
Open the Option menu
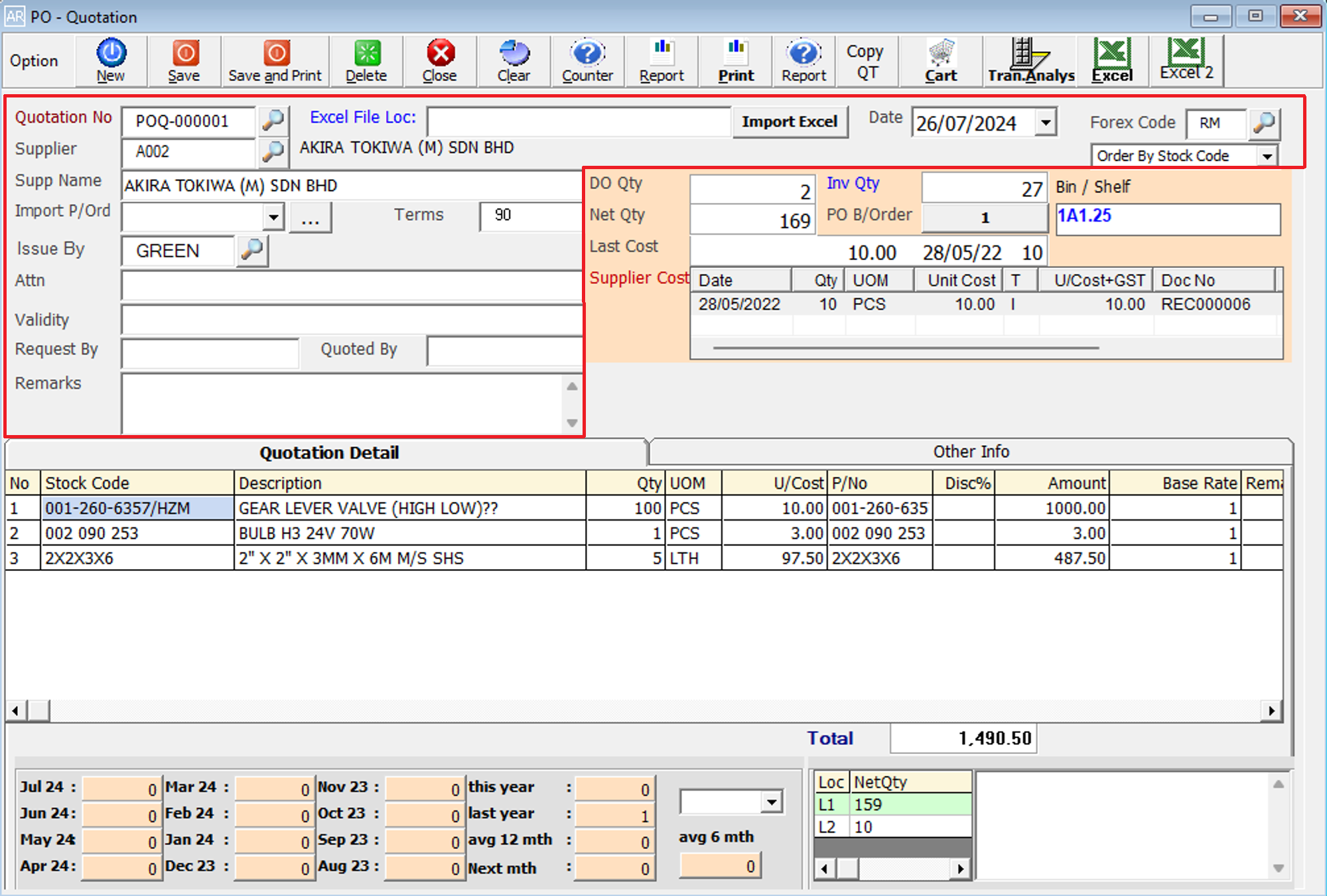[34, 60]
